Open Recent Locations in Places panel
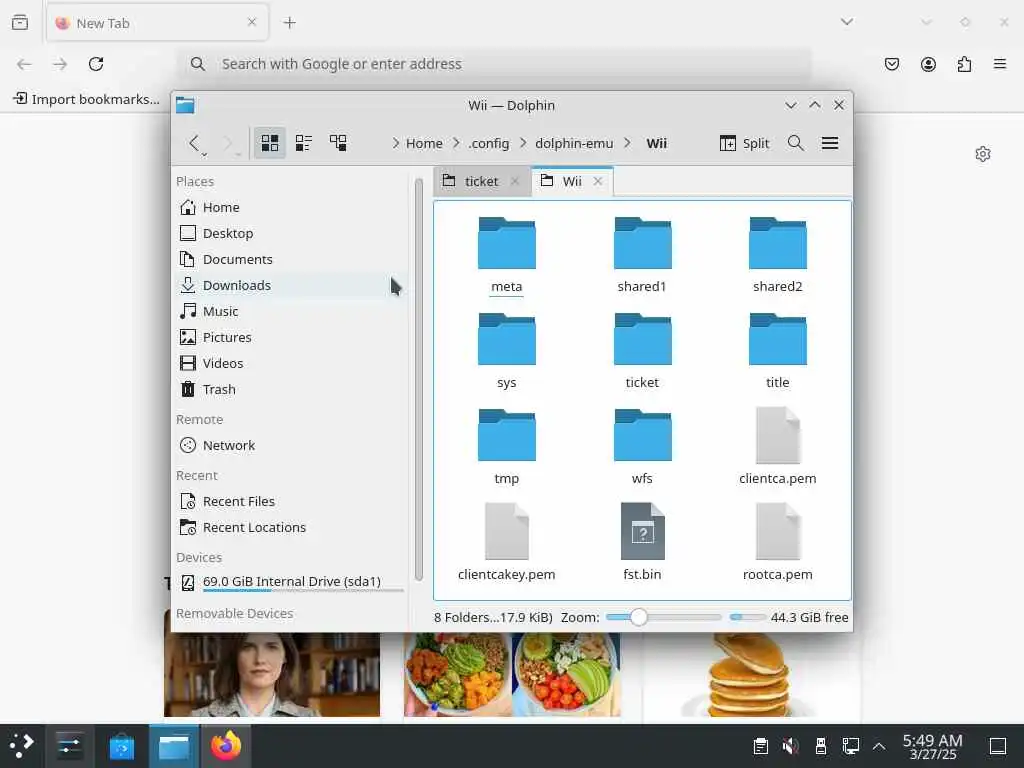This screenshot has height=768, width=1024. pyautogui.click(x=291, y=528)
